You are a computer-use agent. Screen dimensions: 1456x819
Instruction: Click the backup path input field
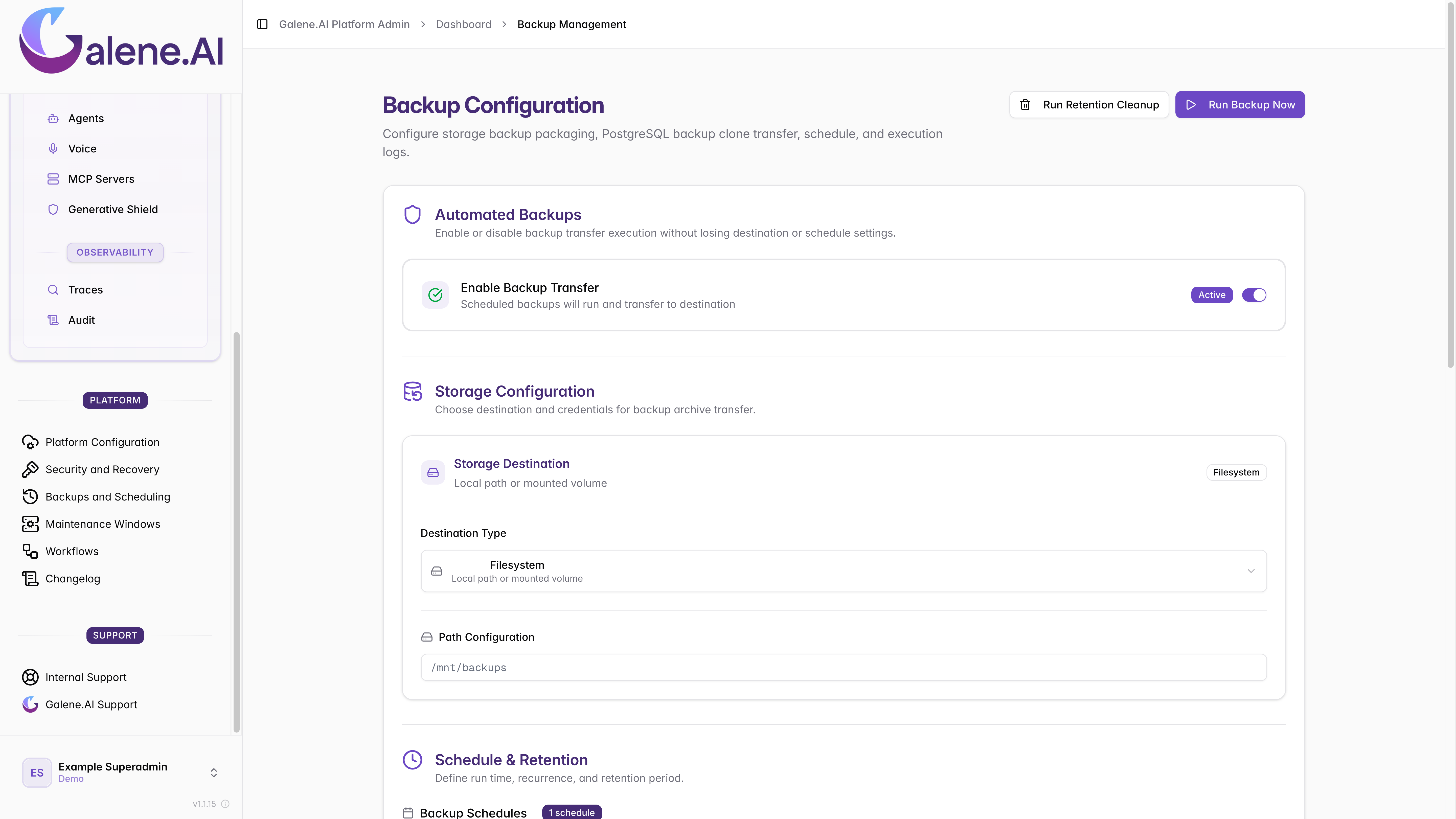843,668
